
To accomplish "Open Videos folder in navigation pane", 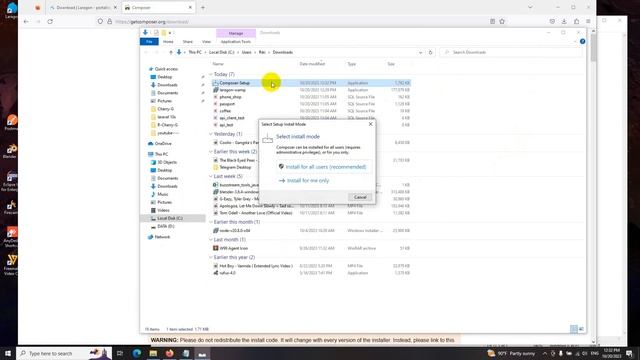I will (x=163, y=210).
